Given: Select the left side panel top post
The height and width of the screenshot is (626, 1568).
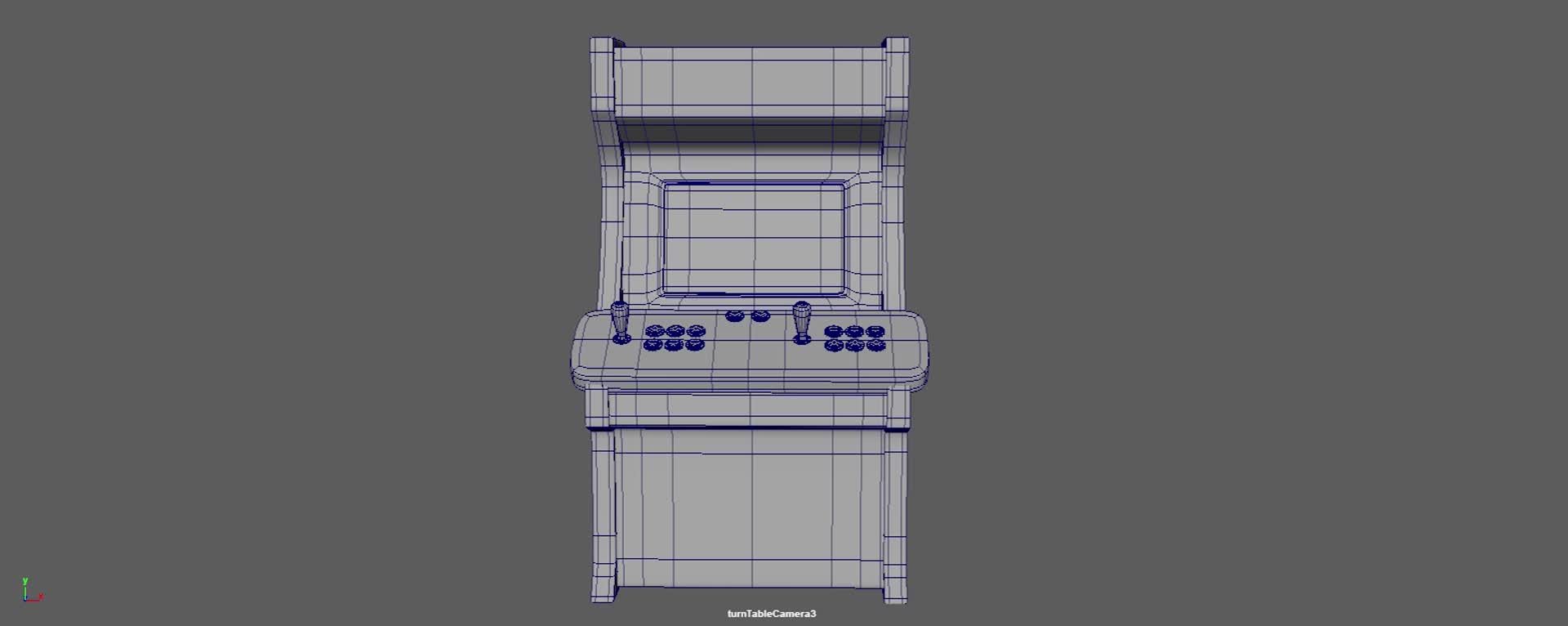Looking at the screenshot, I should [x=602, y=74].
